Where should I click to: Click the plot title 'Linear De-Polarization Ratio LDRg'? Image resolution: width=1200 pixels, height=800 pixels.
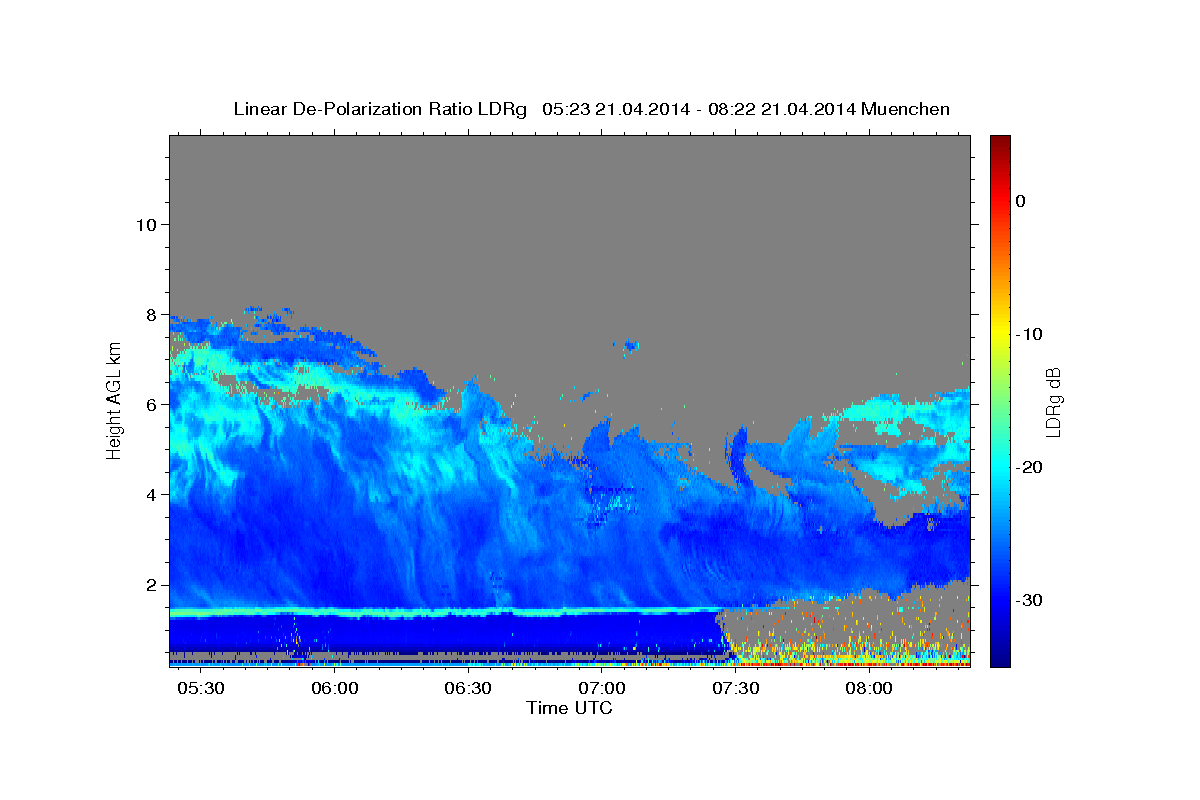tap(380, 109)
